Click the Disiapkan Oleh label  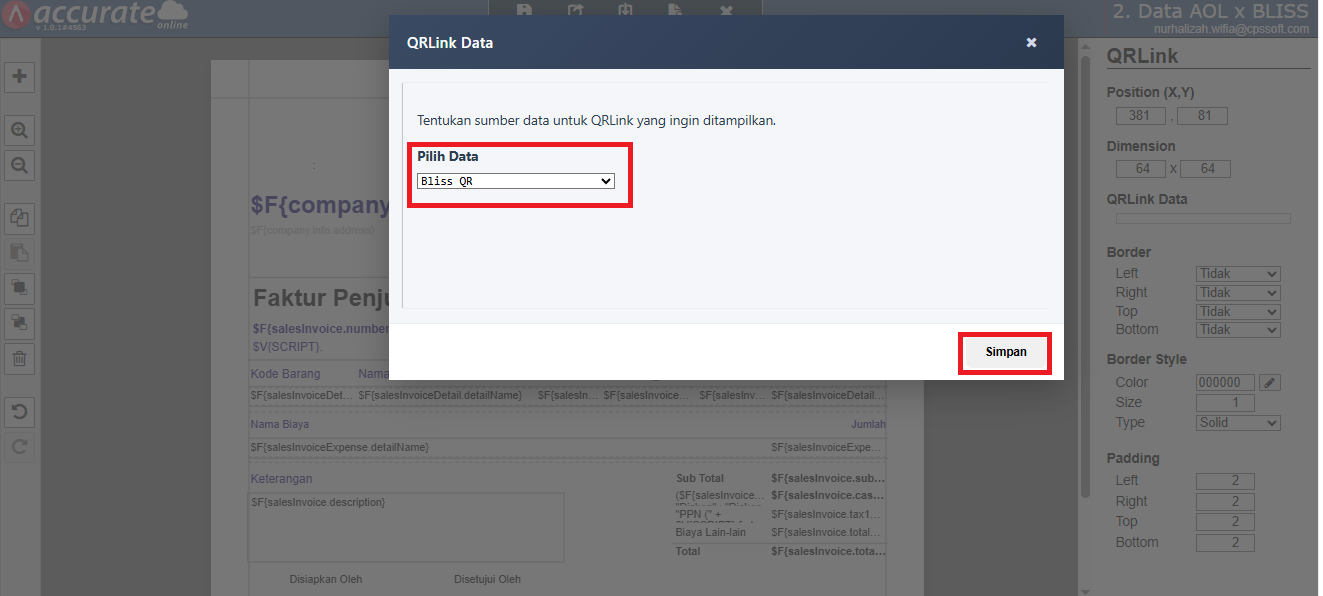(x=326, y=579)
